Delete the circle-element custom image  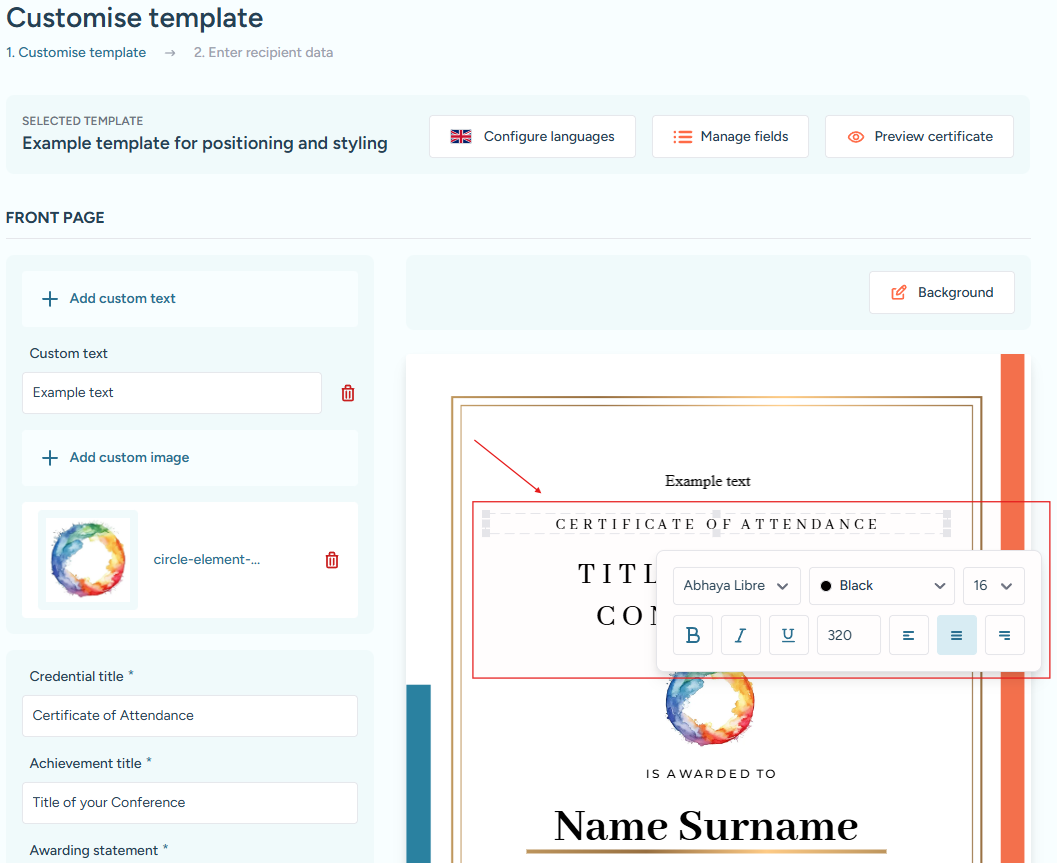332,560
